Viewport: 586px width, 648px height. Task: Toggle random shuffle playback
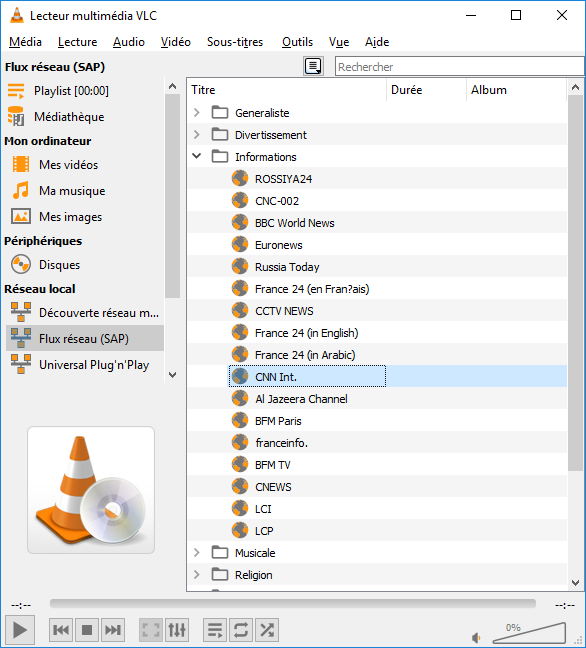point(267,630)
